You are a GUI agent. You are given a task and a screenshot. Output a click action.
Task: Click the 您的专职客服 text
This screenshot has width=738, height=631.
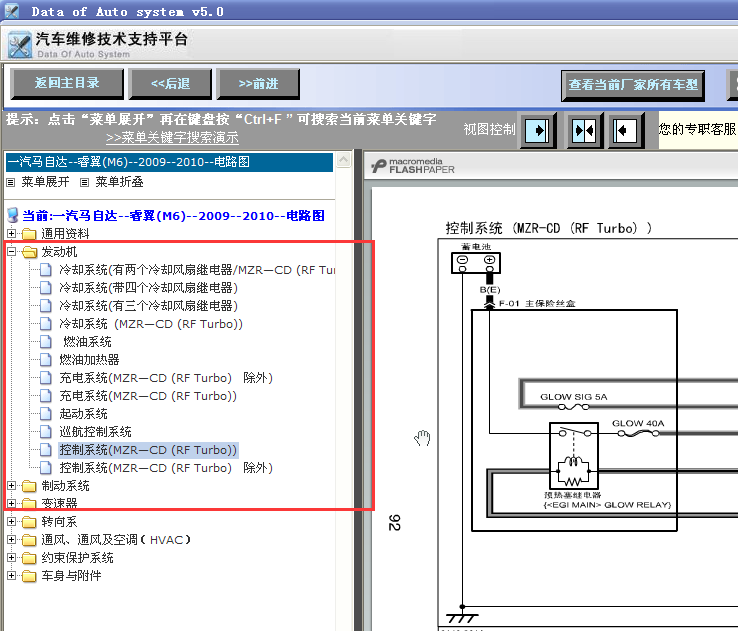pos(698,129)
